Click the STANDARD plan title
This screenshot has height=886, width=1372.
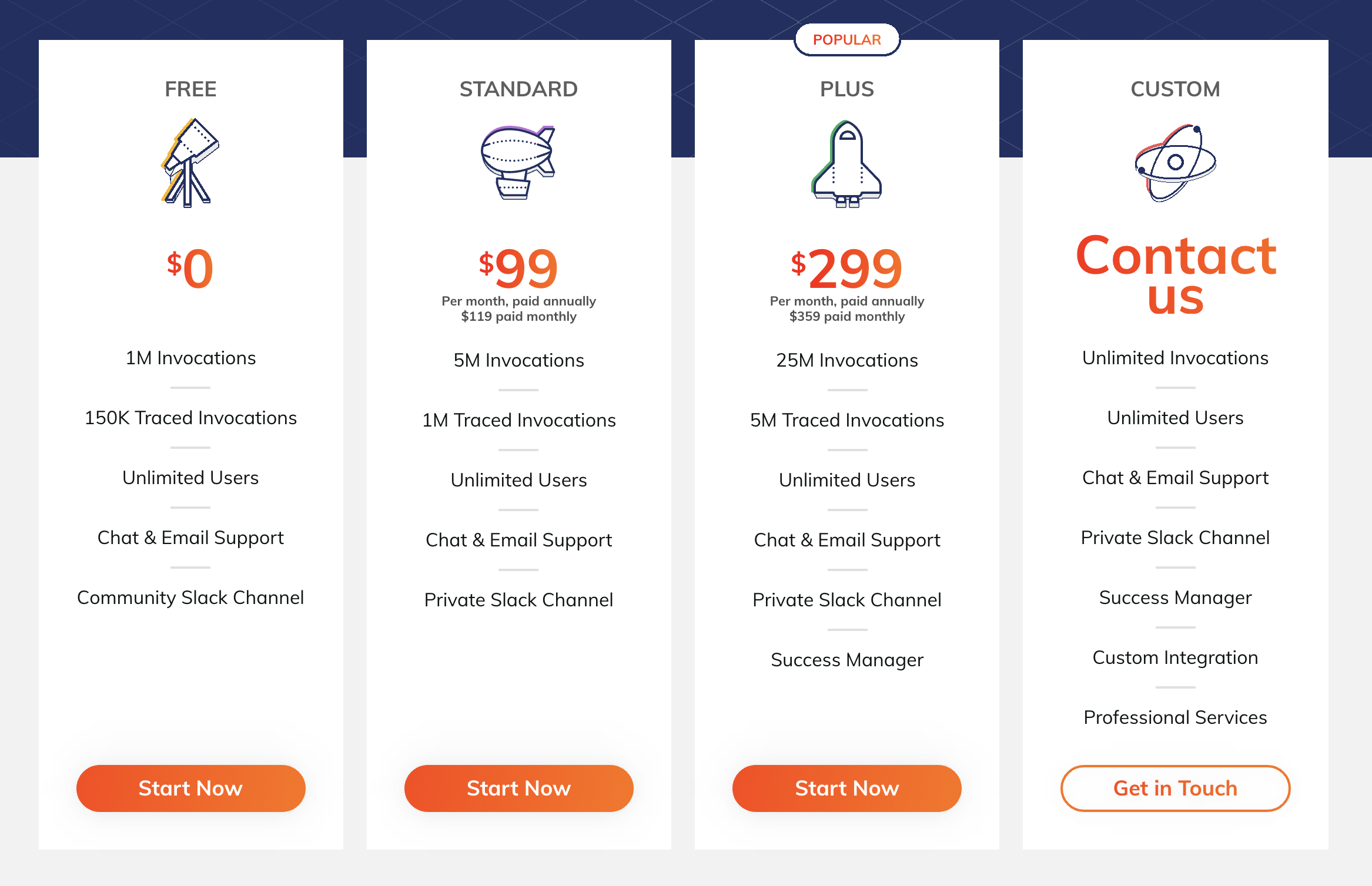click(518, 89)
